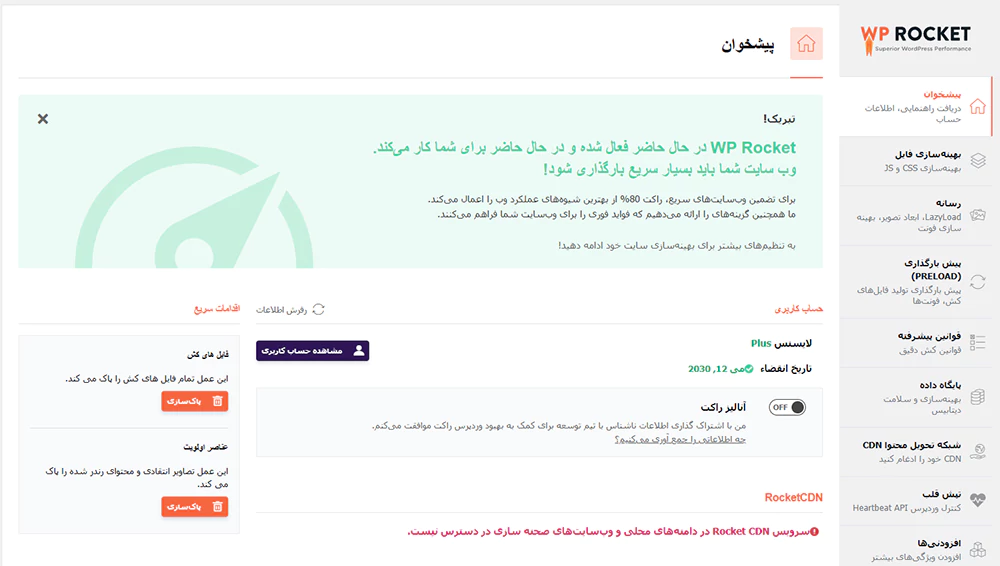Open the پیش بارگذاری (PRELOAD) menu item
Screen dimensions: 1000x566
point(916,282)
